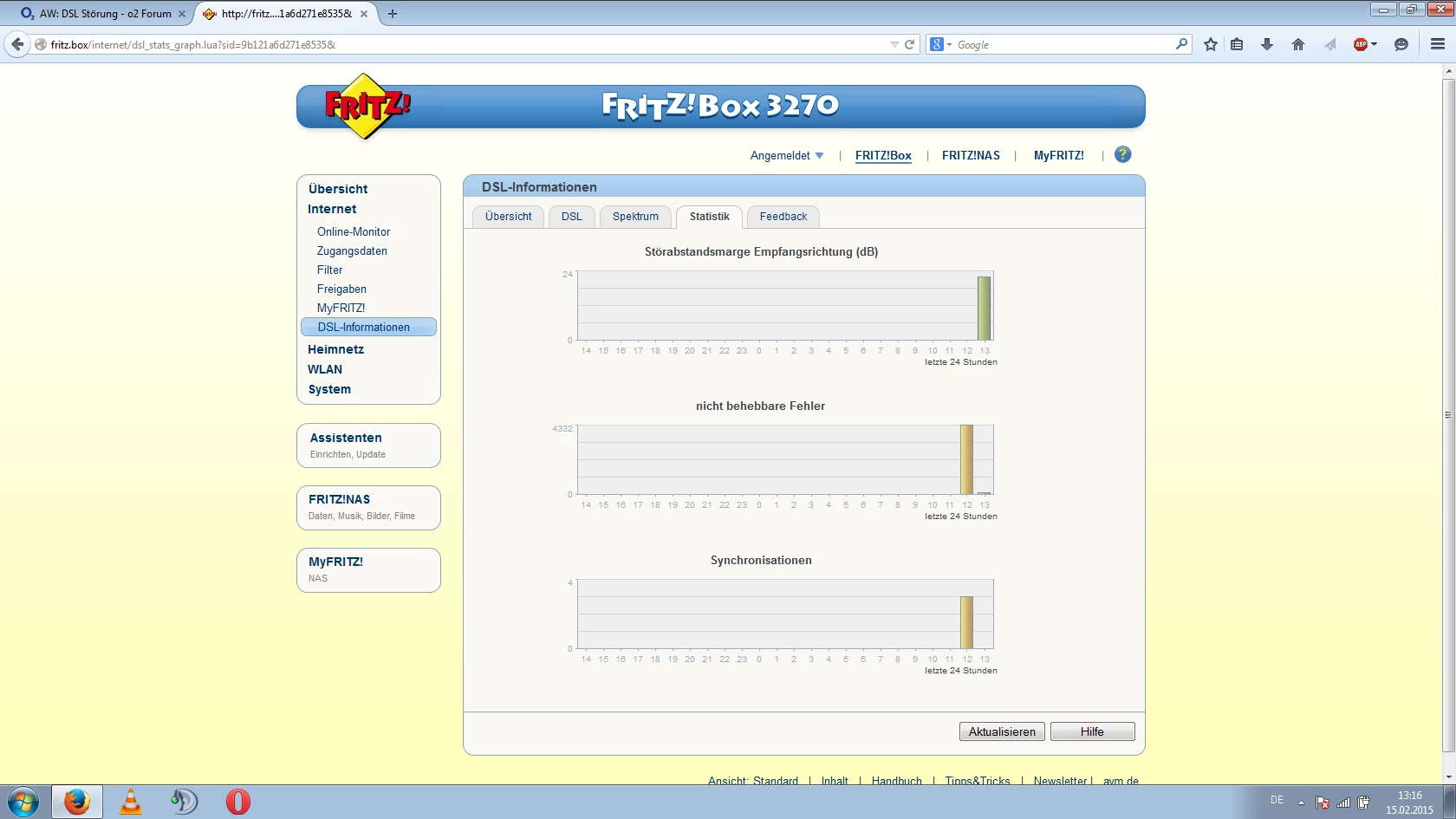Select the Statistik tab
Viewport: 1456px width, 819px height.
click(x=710, y=217)
